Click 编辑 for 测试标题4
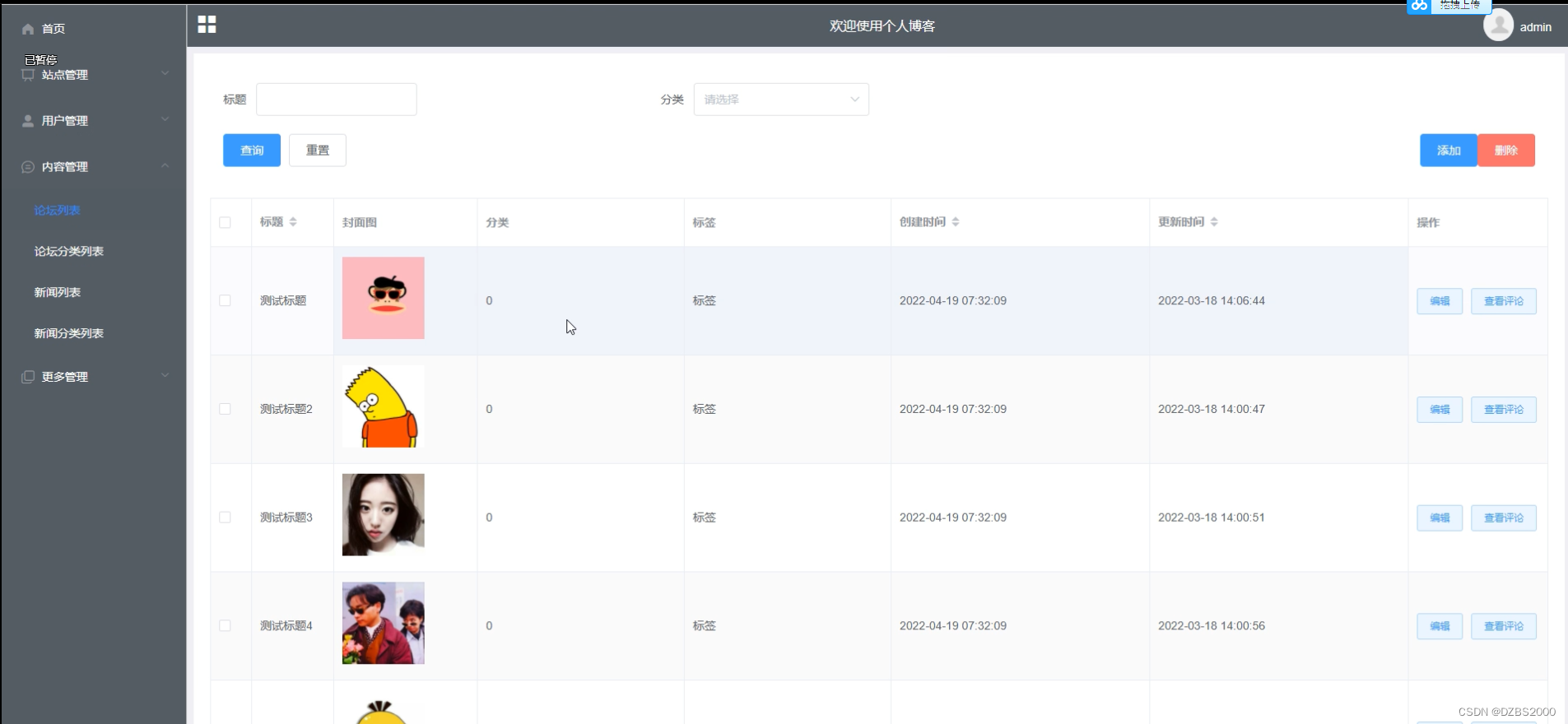Viewport: 1568px width, 724px height. (1440, 627)
